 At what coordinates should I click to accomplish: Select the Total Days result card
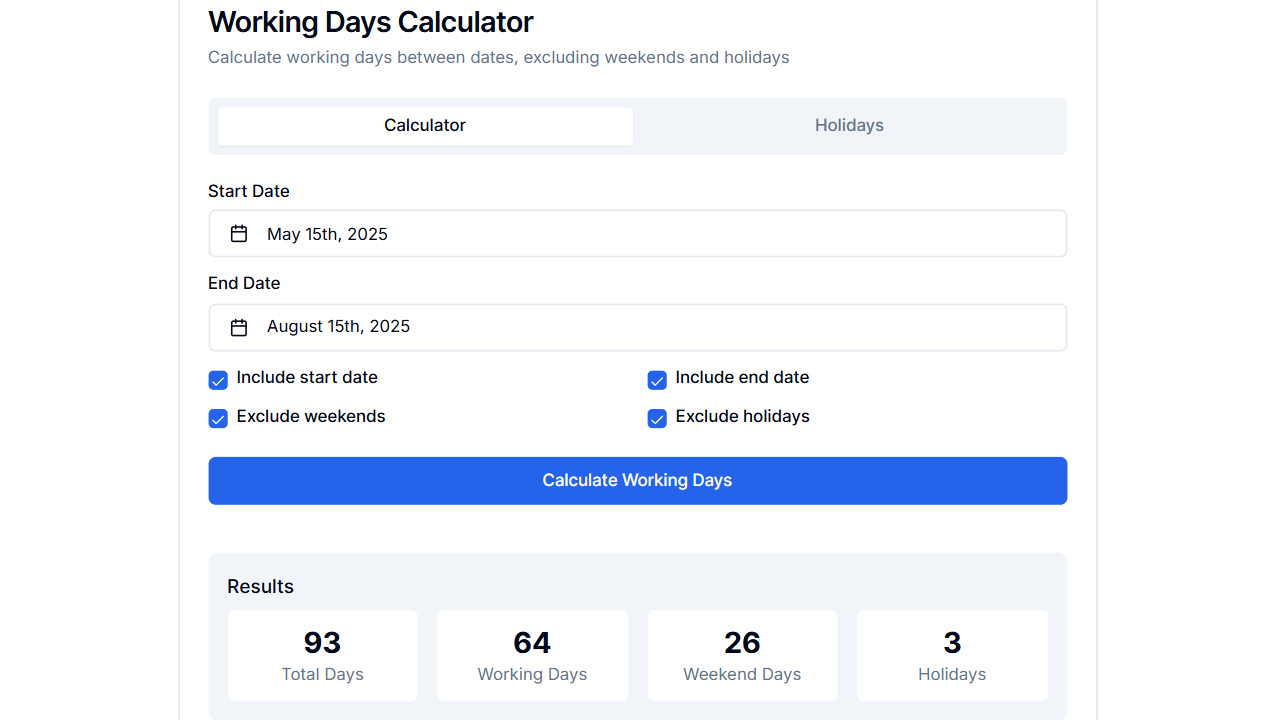tap(322, 655)
